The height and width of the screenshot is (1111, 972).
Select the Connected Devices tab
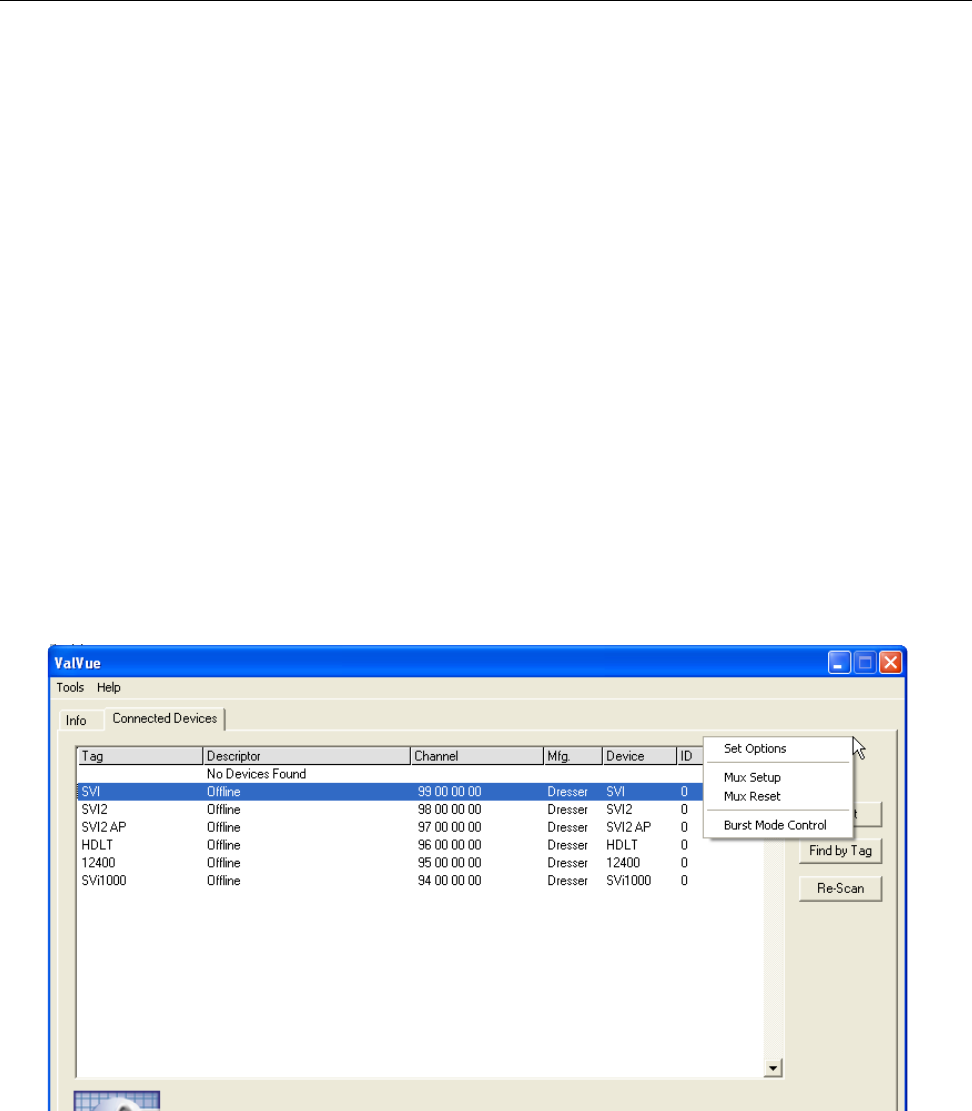(165, 718)
